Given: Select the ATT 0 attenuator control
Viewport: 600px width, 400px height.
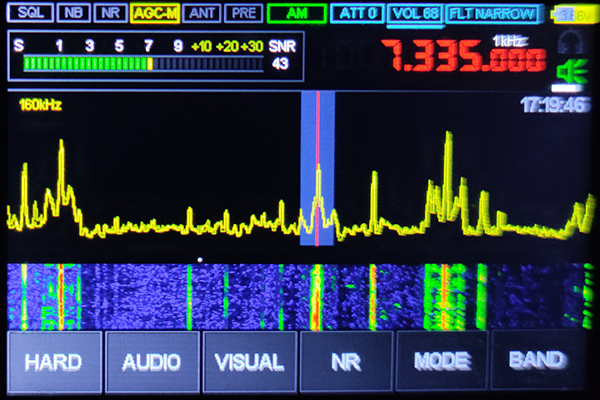Looking at the screenshot, I should pos(357,13).
